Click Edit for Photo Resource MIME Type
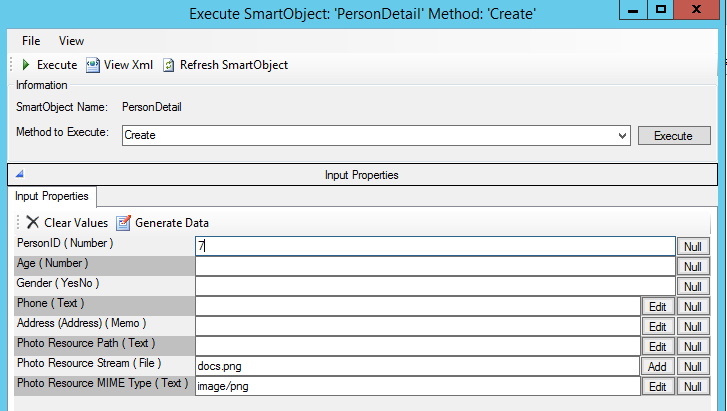This screenshot has width=727, height=411. click(x=657, y=387)
